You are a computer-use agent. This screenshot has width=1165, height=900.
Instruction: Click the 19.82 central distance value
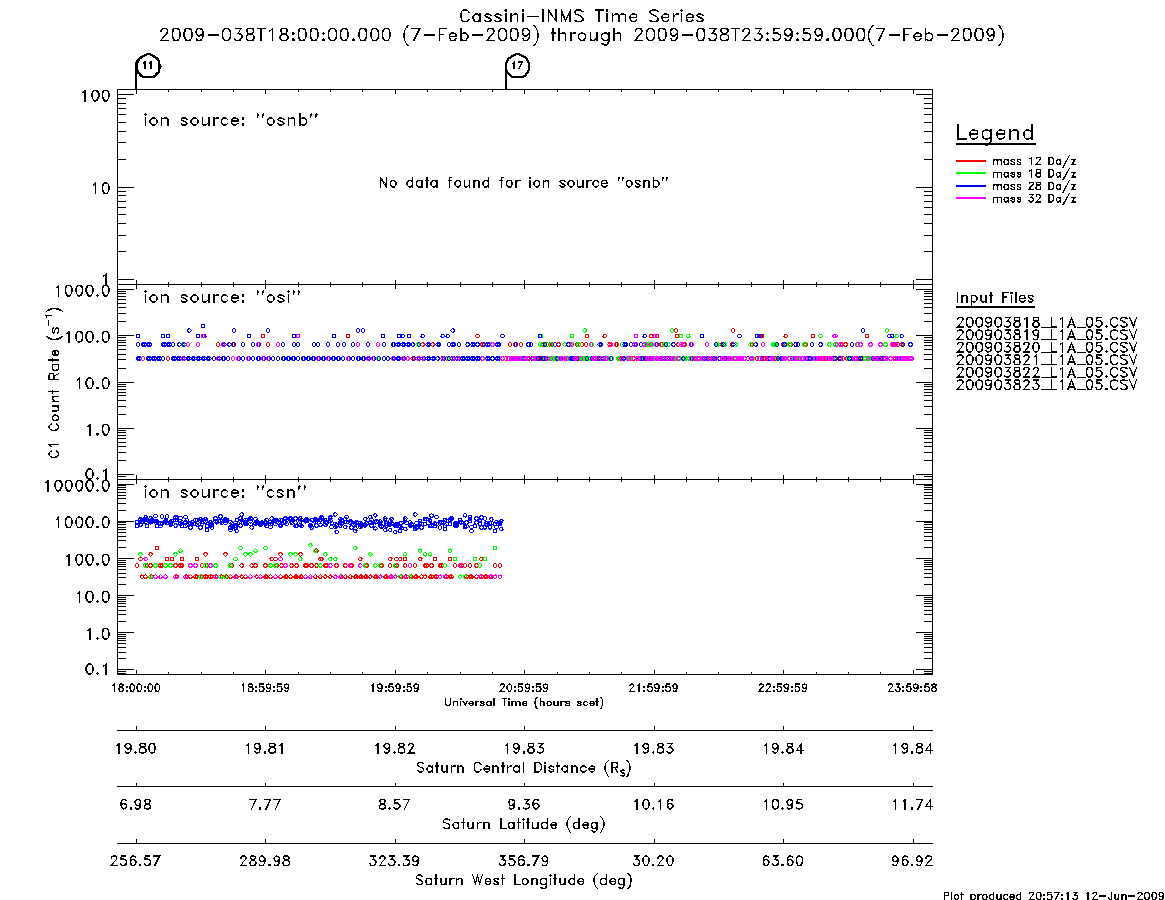(395, 748)
